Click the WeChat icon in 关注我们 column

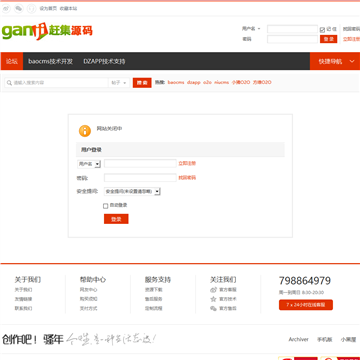pos(213,308)
